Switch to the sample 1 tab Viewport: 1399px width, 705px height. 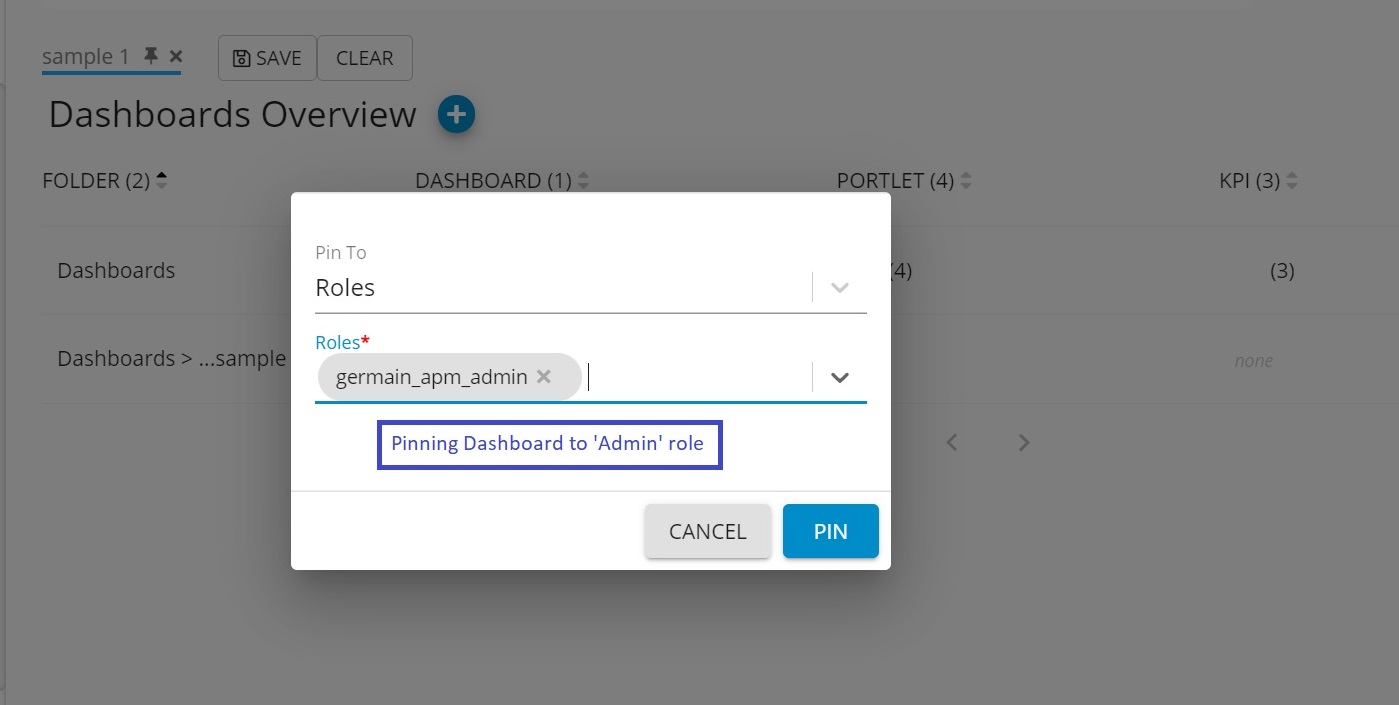coord(86,57)
